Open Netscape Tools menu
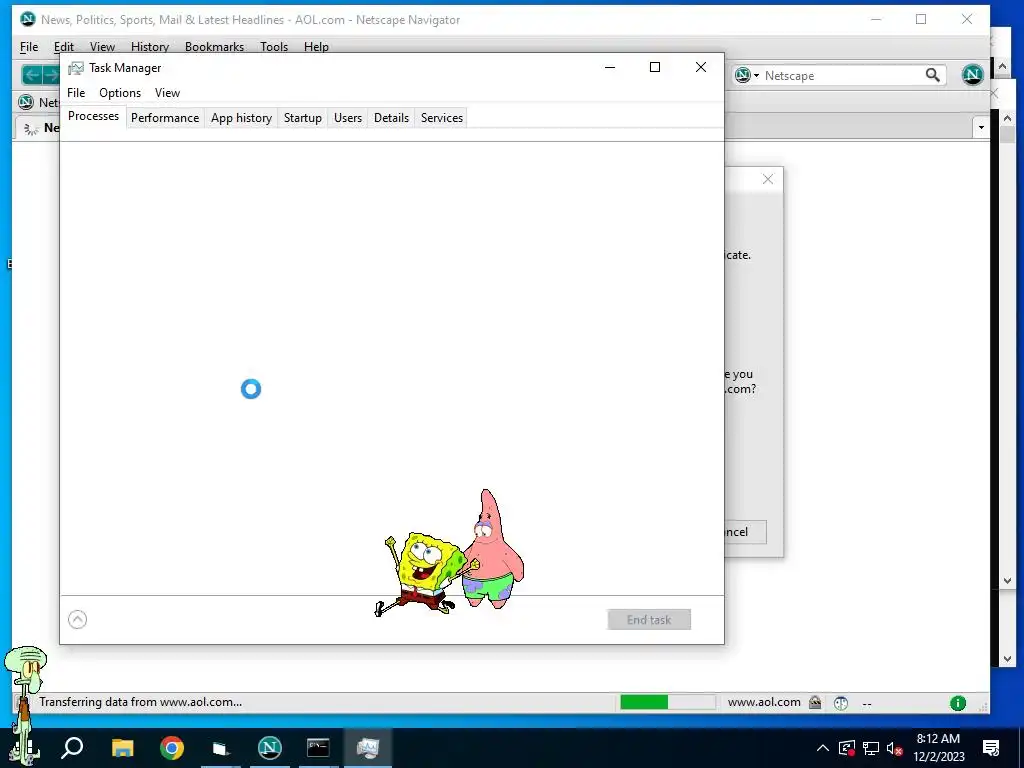The image size is (1024, 768). 274,46
